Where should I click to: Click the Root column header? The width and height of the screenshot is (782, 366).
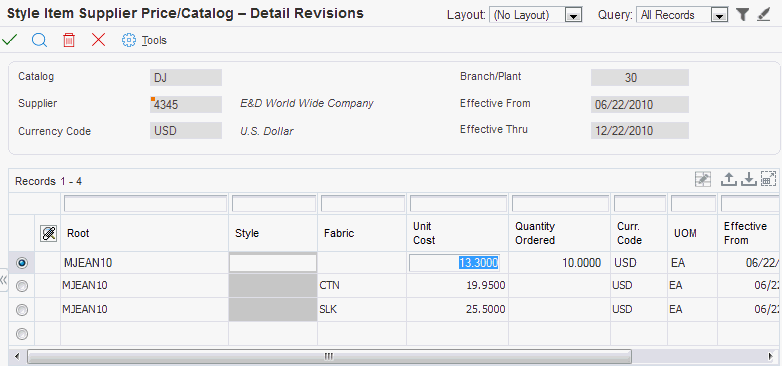145,233
